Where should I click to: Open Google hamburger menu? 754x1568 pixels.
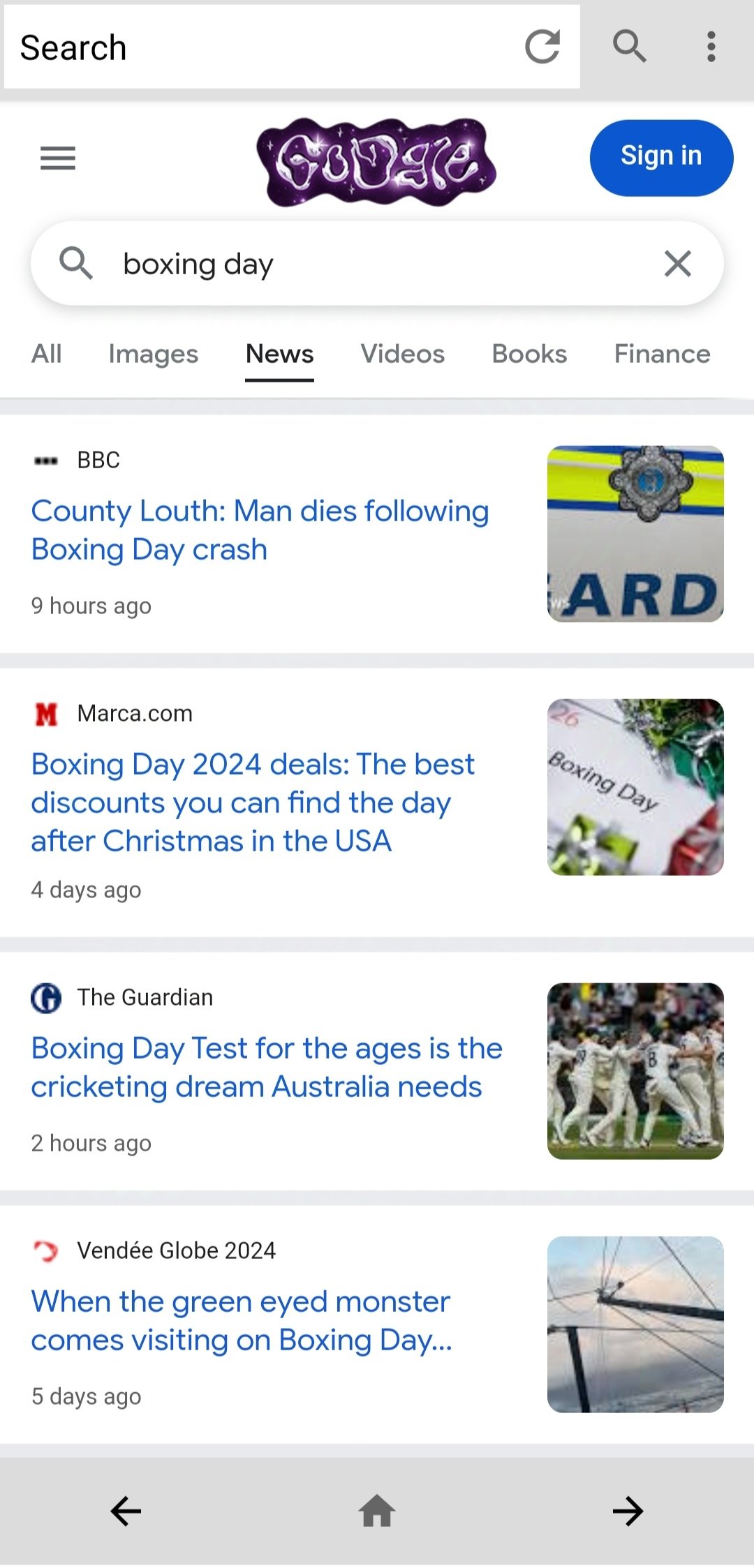[58, 158]
